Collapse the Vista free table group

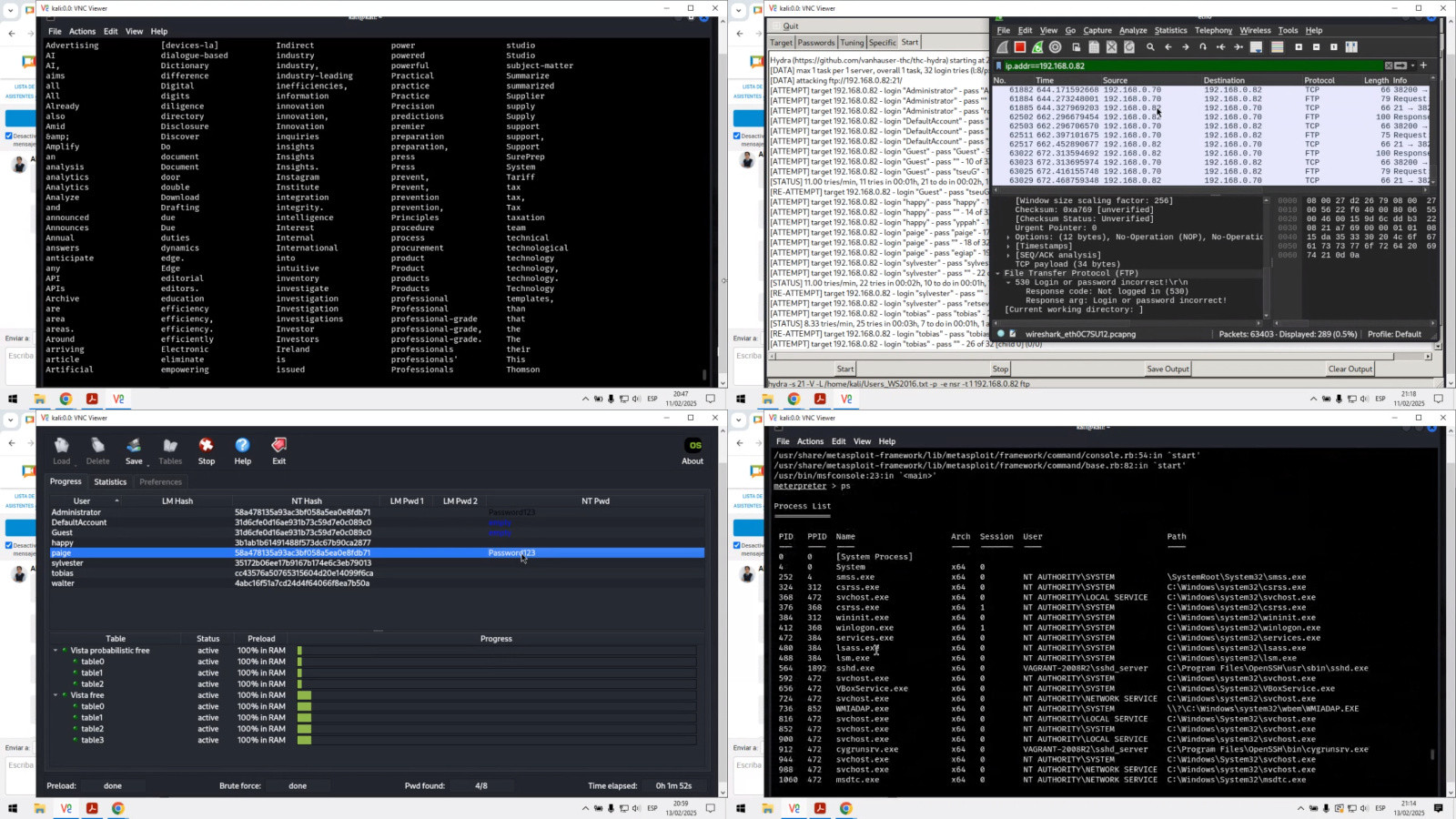point(56,695)
